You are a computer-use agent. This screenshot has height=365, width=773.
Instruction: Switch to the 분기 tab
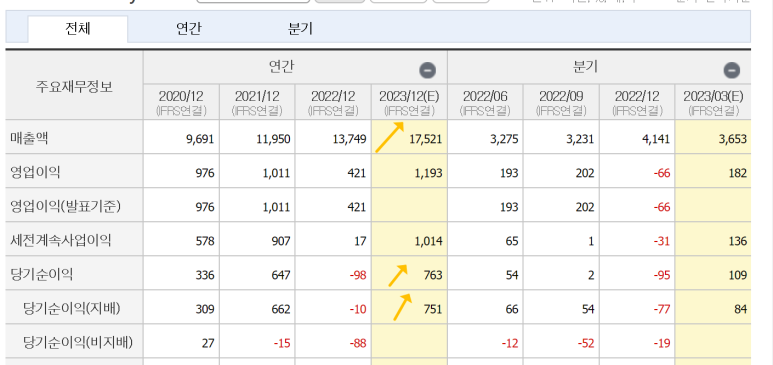[x=300, y=29]
